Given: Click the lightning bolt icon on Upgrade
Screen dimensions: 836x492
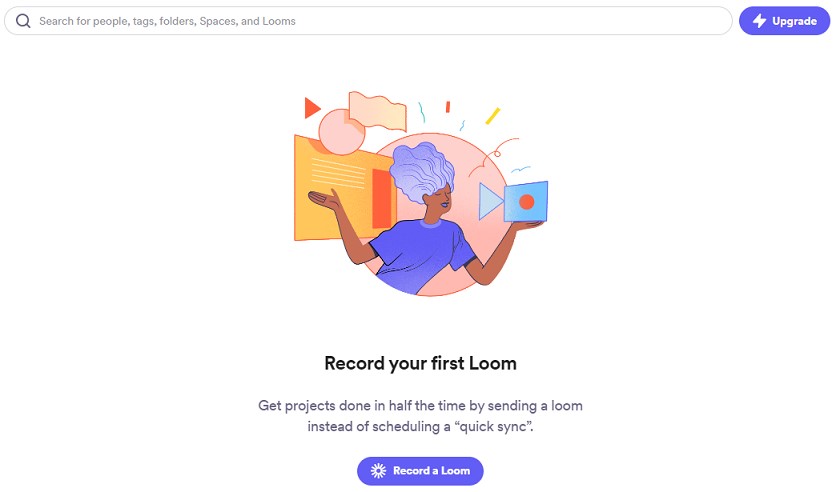Looking at the screenshot, I should pyautogui.click(x=759, y=21).
